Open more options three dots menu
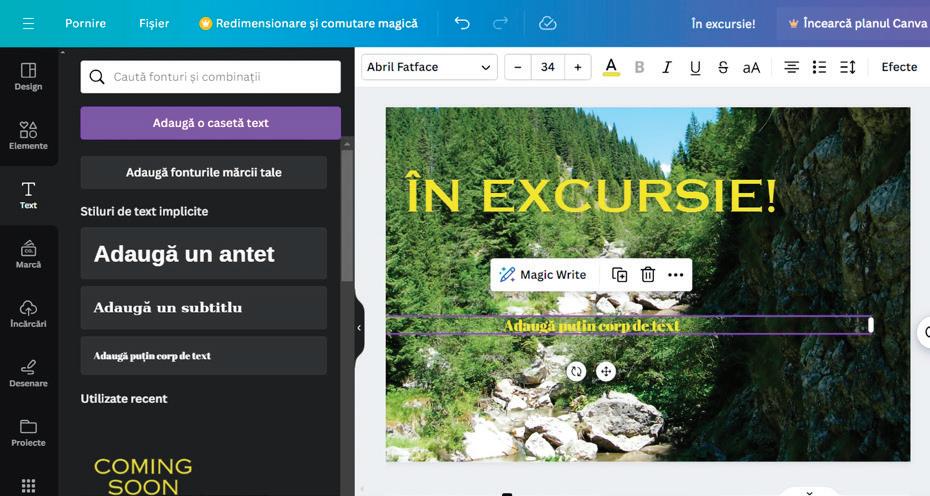Screen dimensions: 930x496 tap(676, 275)
